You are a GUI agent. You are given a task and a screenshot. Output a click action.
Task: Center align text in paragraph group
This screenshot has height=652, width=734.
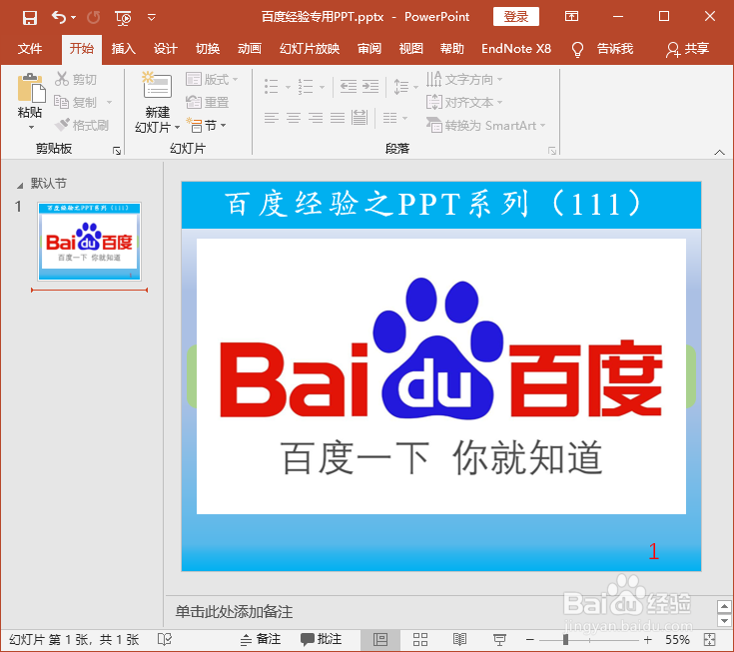click(x=294, y=117)
